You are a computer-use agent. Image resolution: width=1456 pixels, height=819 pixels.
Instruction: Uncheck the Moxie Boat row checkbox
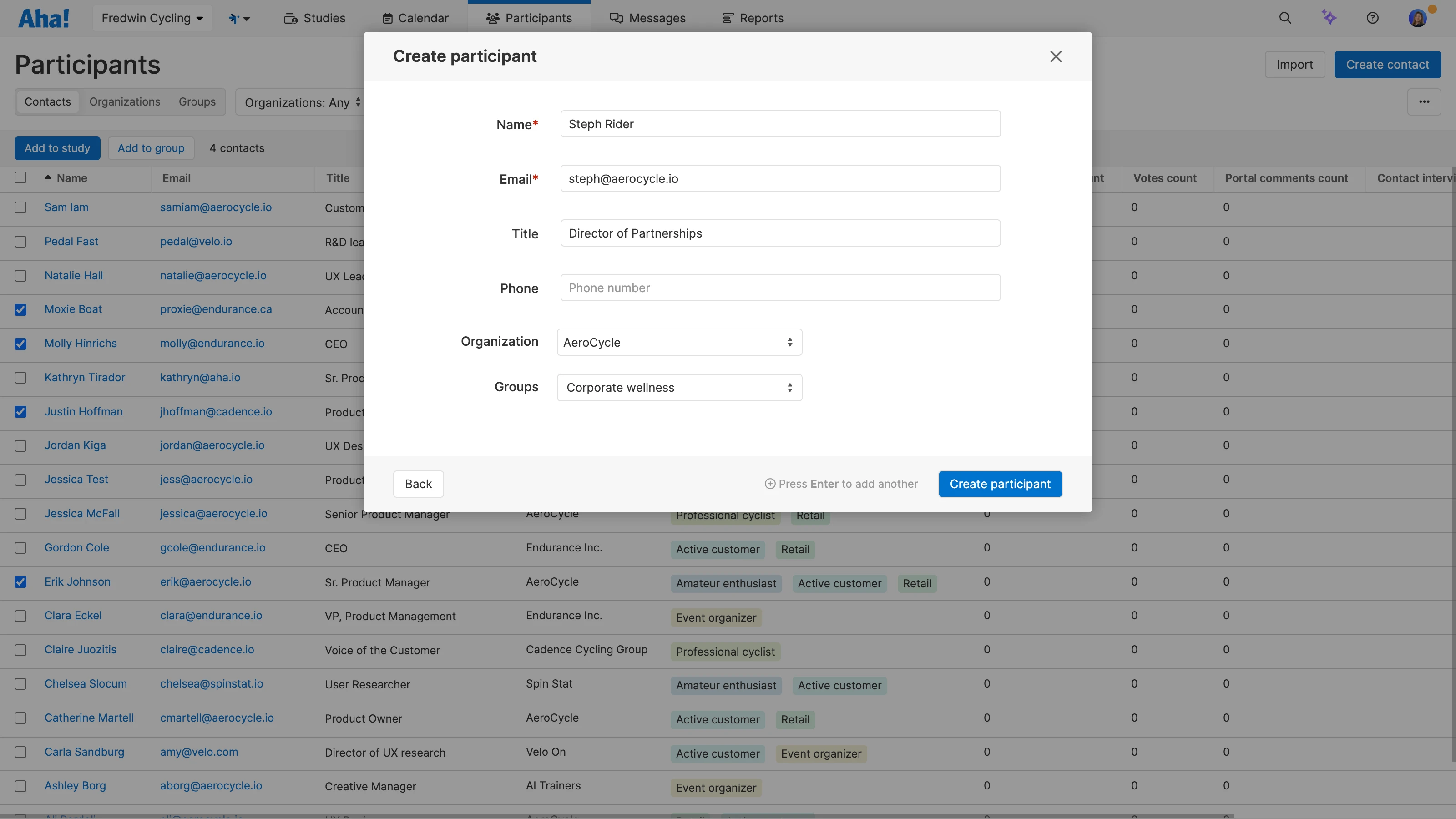click(x=20, y=310)
